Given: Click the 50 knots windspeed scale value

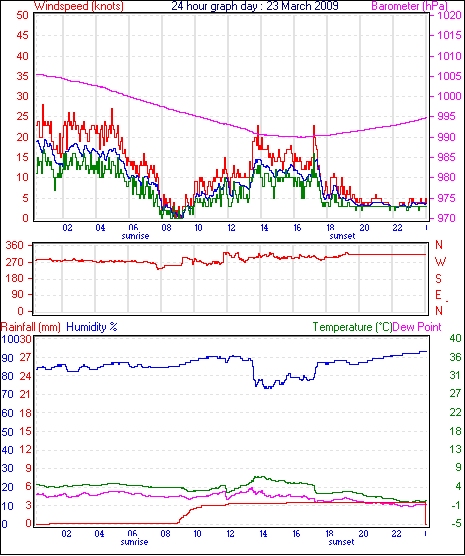Looking at the screenshot, I should pyautogui.click(x=22, y=15).
